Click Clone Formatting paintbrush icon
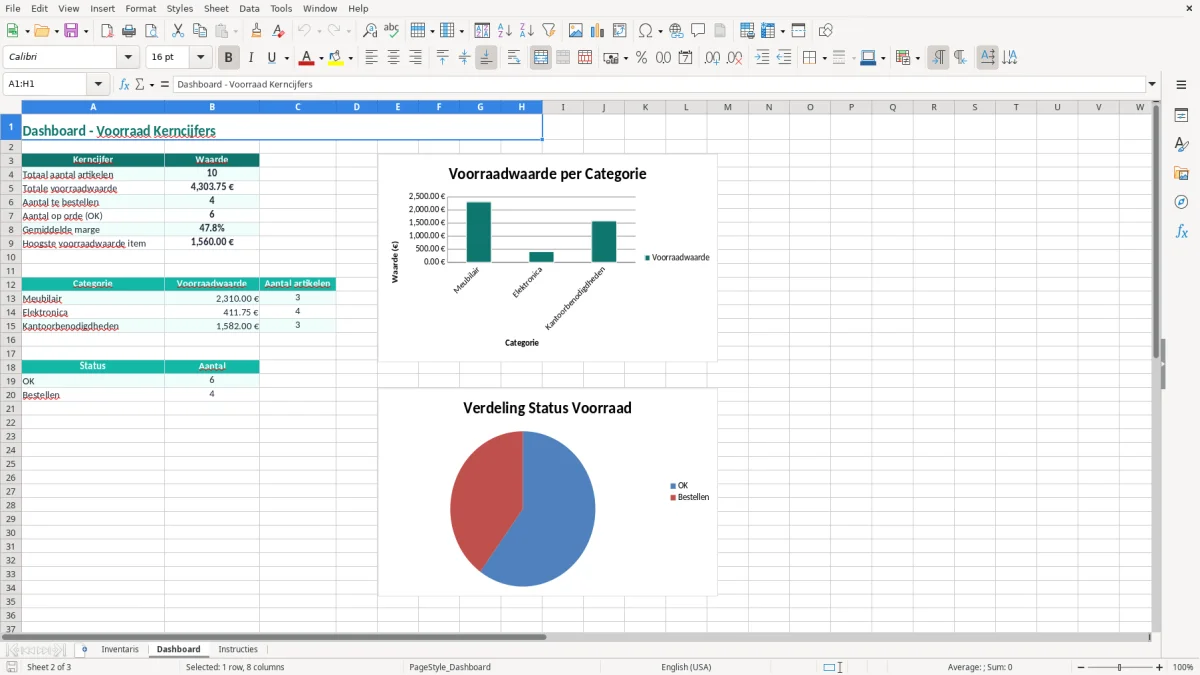Image resolution: width=1200 pixels, height=675 pixels. point(256,31)
